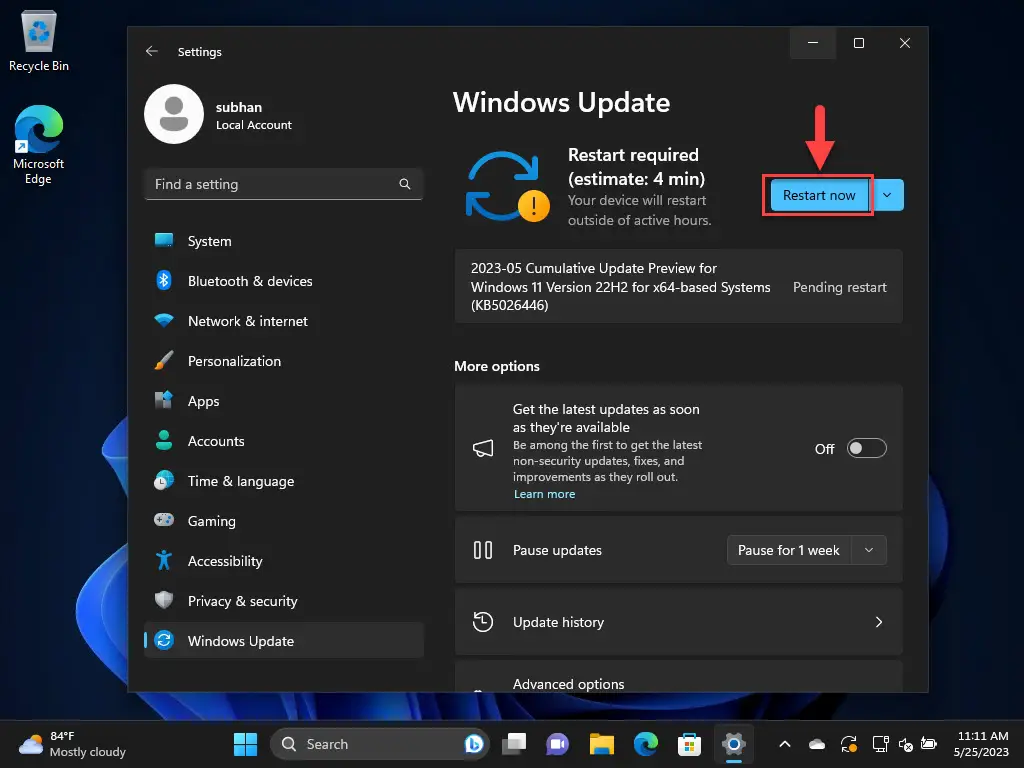Image resolution: width=1024 pixels, height=768 pixels.
Task: Maximize the Settings window
Action: tap(859, 42)
